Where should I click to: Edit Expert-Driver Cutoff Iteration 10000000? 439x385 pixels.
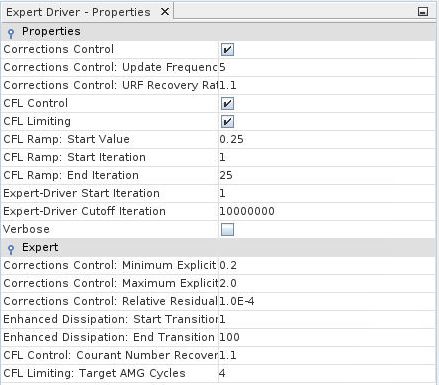[x=327, y=212]
